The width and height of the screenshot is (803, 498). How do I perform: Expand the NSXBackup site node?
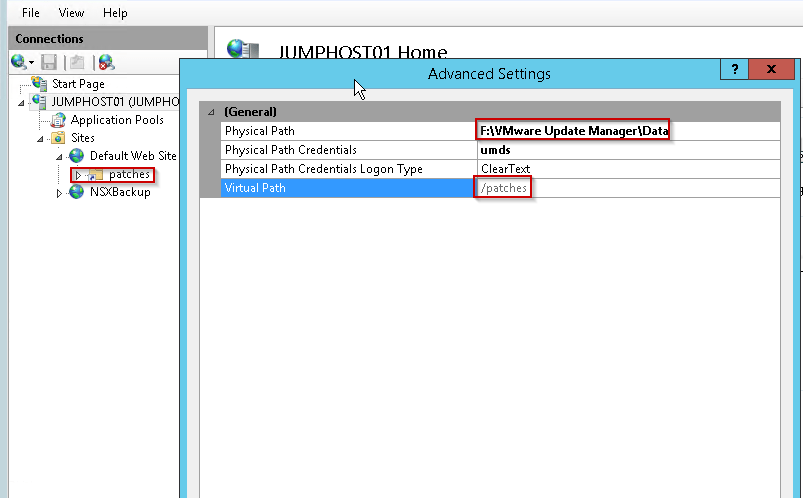coord(60,192)
